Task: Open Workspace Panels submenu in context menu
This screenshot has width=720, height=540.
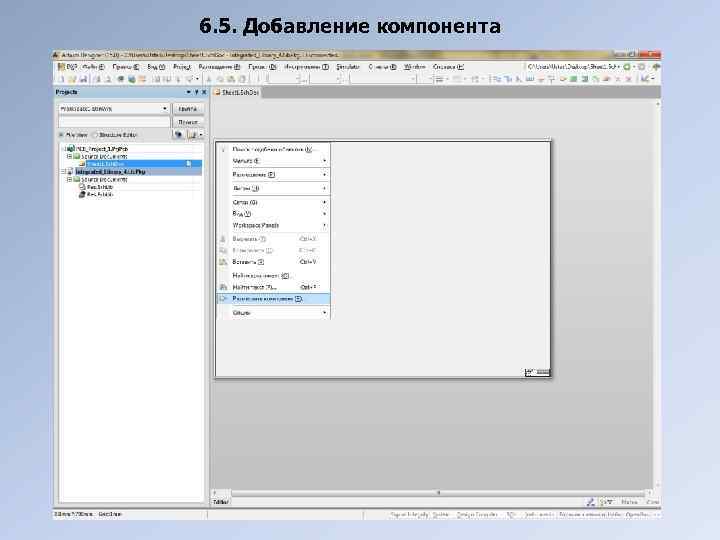Action: pyautogui.click(x=273, y=225)
